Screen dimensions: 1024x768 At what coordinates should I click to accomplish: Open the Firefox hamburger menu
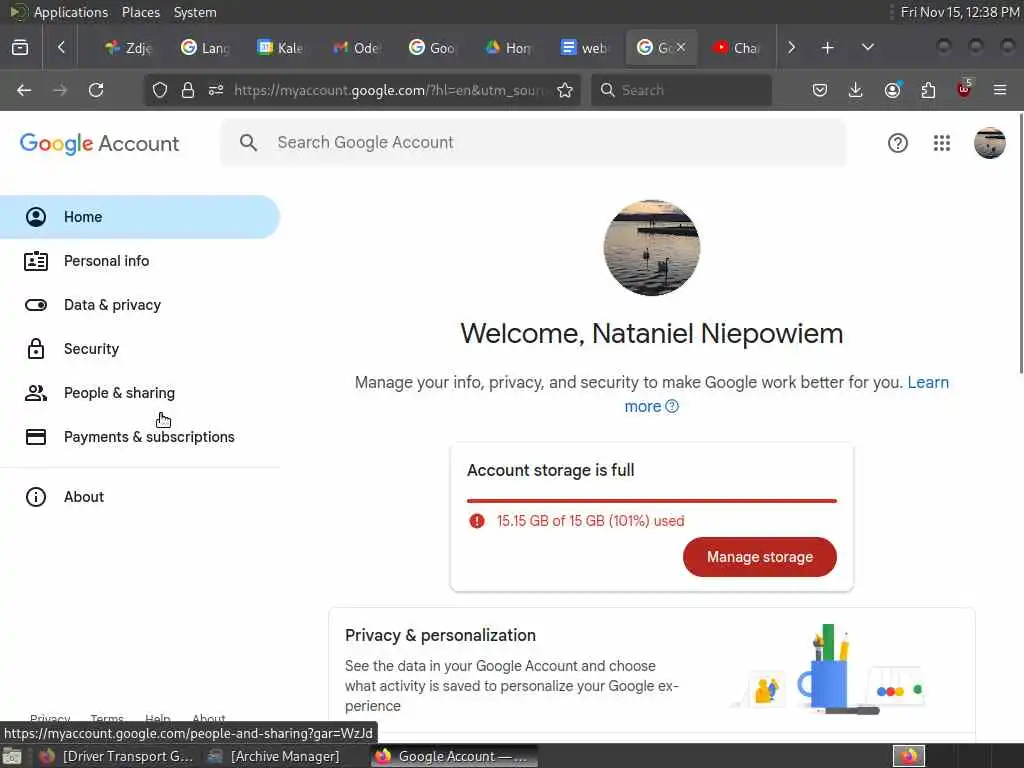[1000, 90]
